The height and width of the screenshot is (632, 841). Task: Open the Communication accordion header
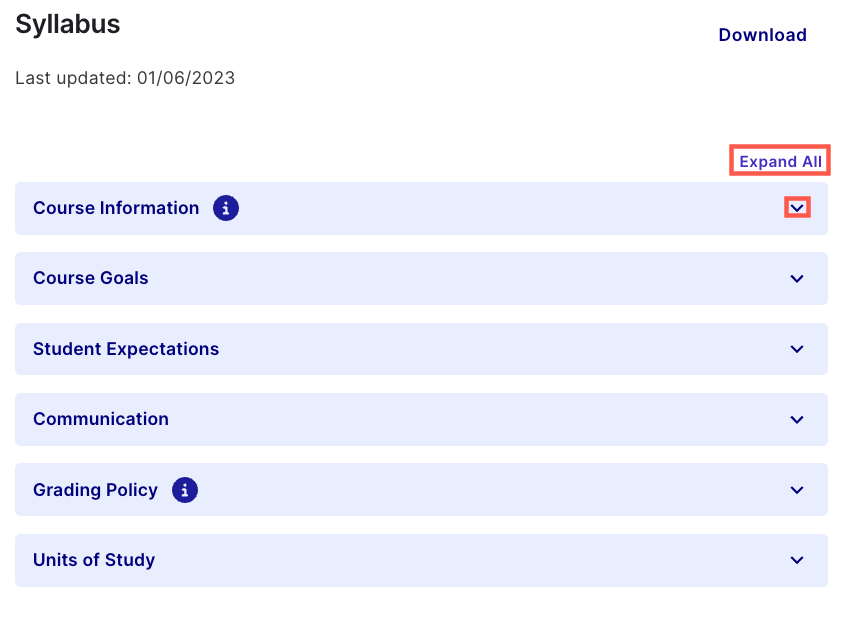[420, 419]
